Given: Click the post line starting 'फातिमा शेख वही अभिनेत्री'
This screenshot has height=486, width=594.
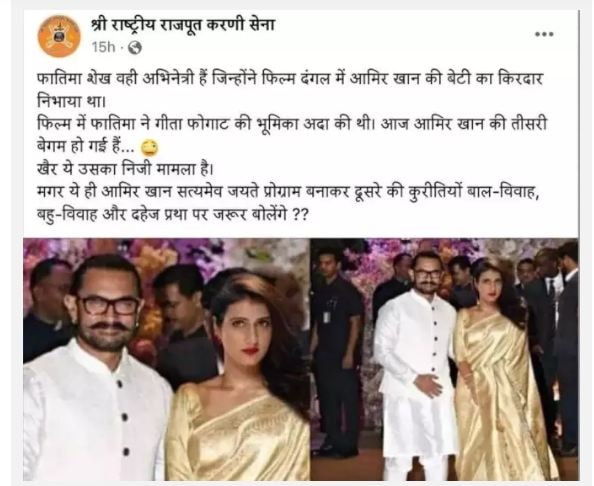Looking at the screenshot, I should (x=290, y=80).
